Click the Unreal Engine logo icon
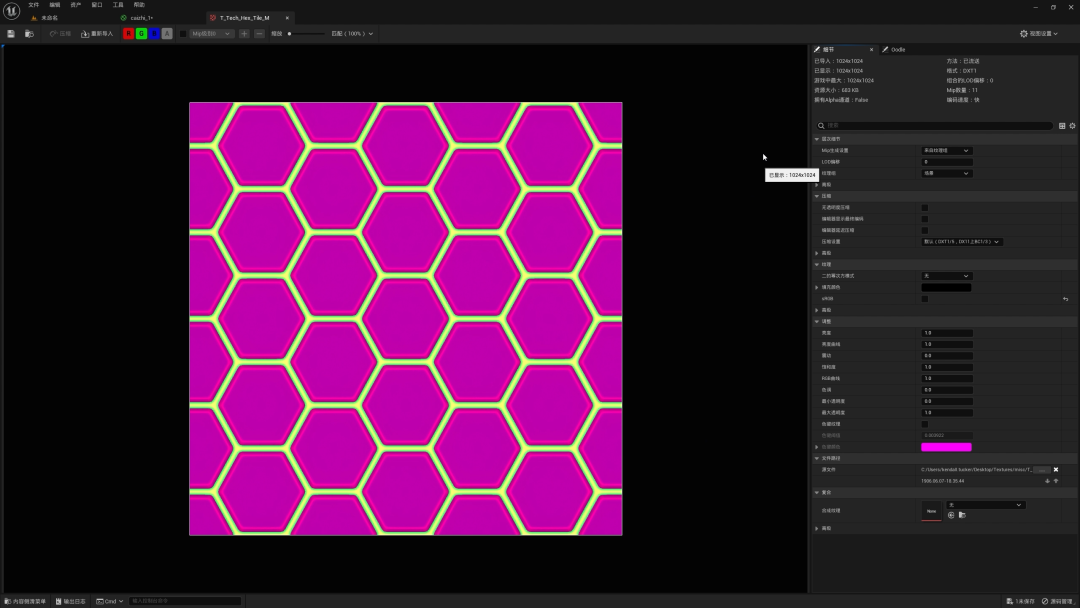The image size is (1080, 608). click(x=12, y=11)
